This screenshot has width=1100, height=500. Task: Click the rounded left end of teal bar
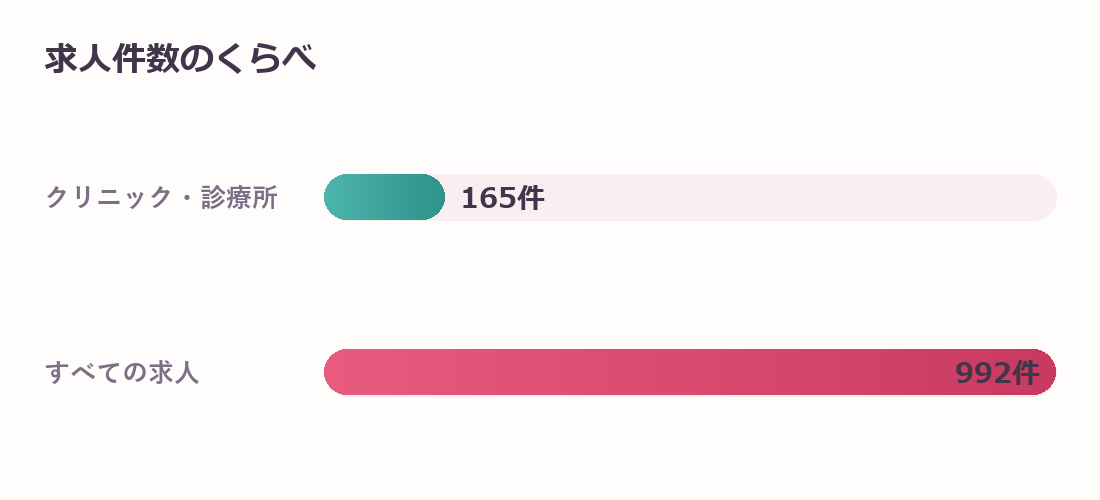click(337, 197)
